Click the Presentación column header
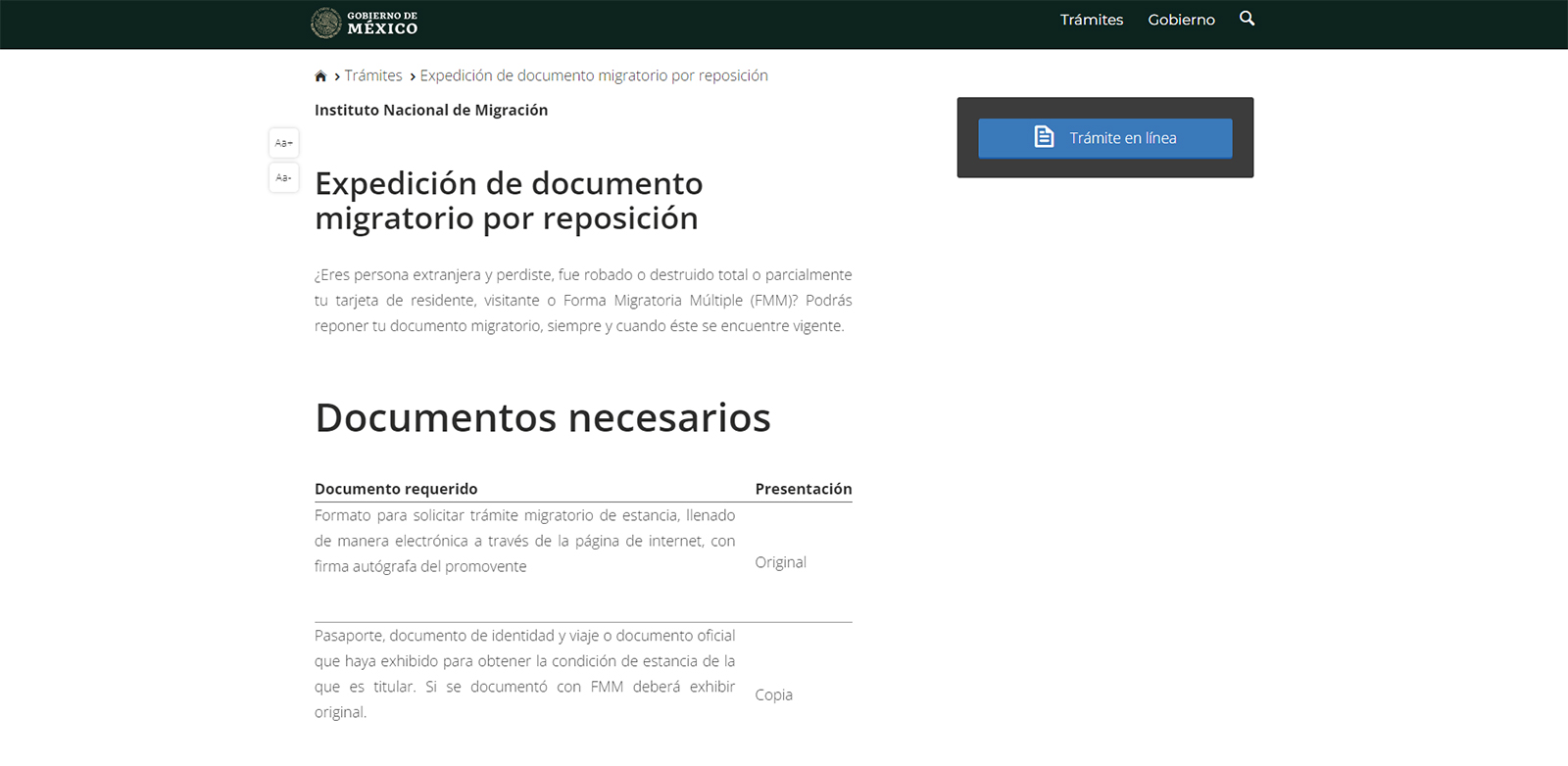1568x766 pixels. click(804, 489)
